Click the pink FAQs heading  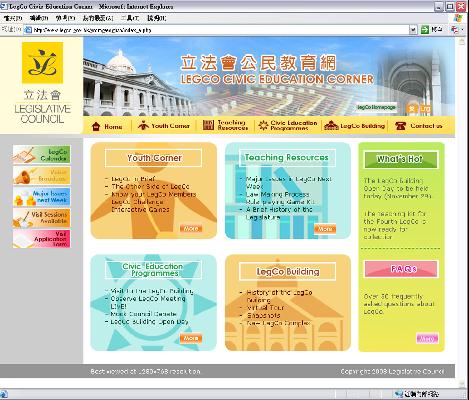[401, 269]
